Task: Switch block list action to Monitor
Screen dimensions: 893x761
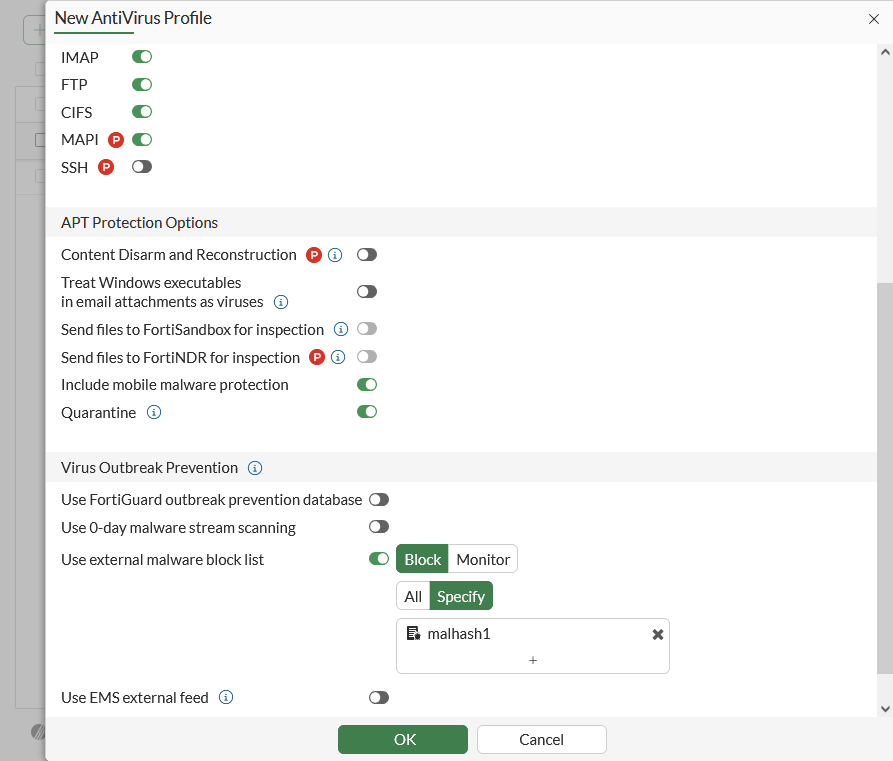Action: [x=483, y=560]
